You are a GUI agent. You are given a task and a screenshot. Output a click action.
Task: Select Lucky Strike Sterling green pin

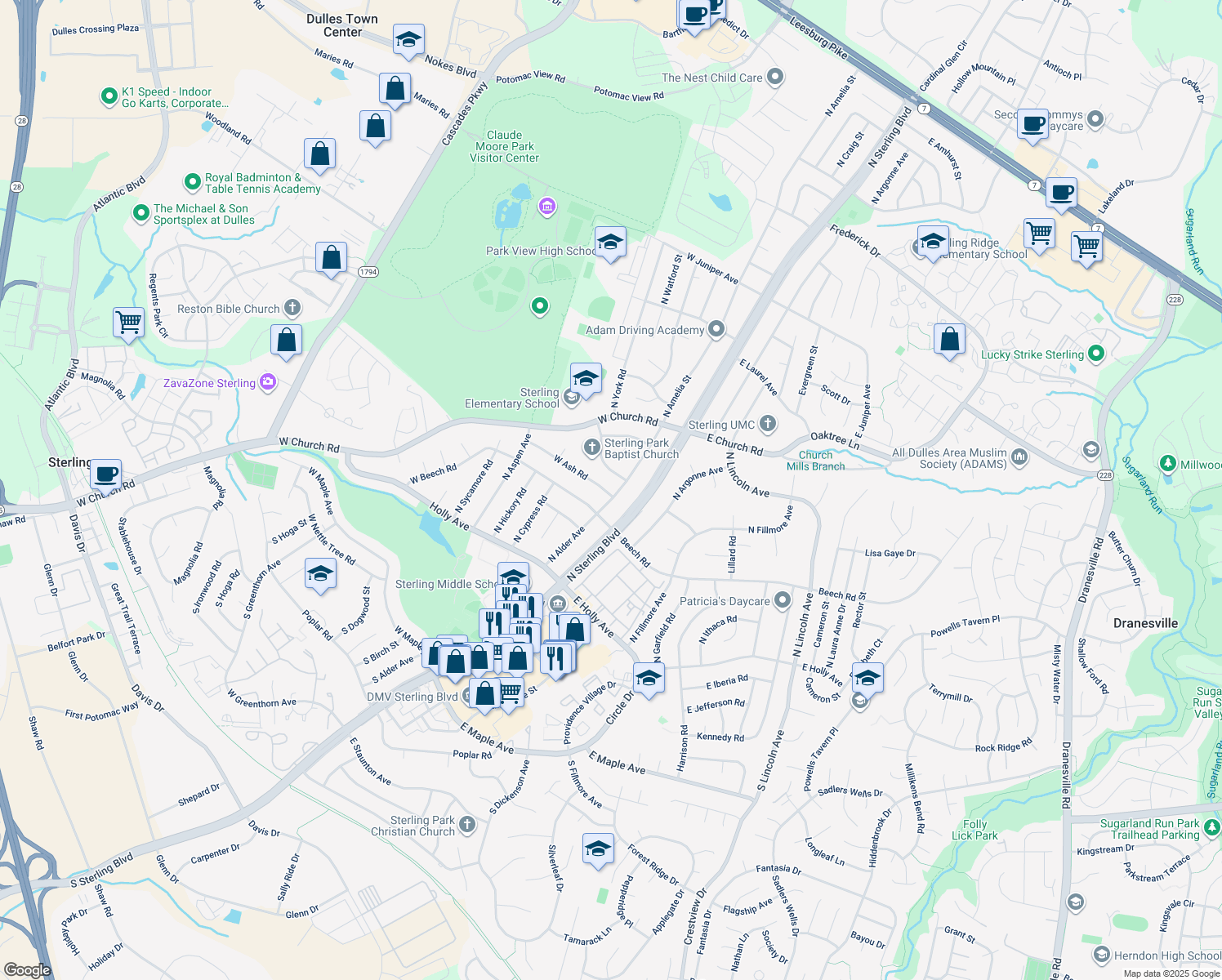click(1096, 354)
